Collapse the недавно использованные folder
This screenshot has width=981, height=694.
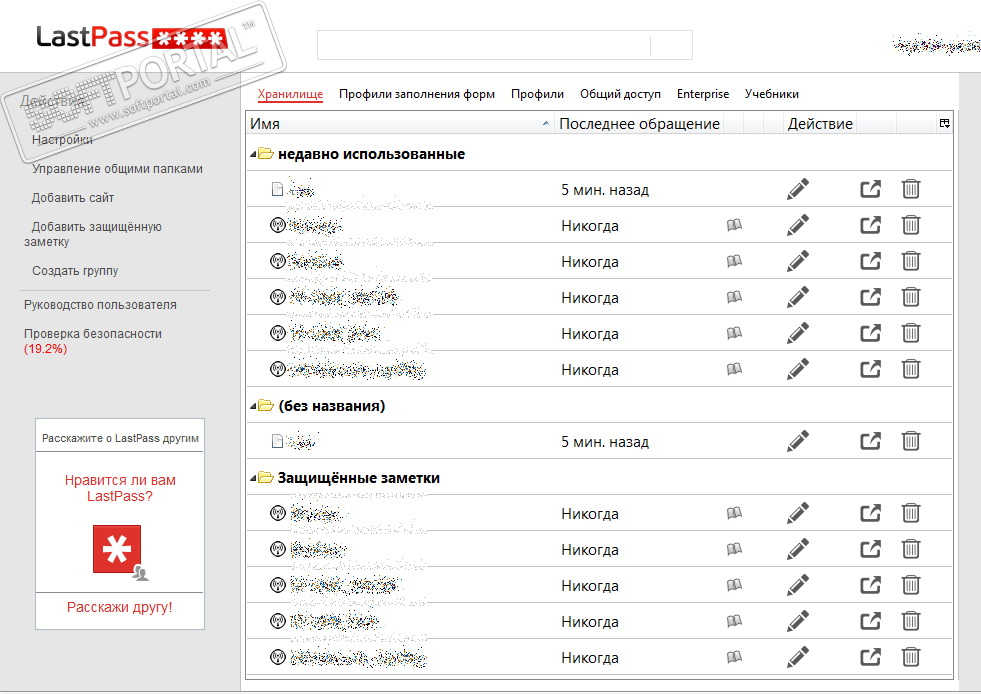[x=253, y=154]
